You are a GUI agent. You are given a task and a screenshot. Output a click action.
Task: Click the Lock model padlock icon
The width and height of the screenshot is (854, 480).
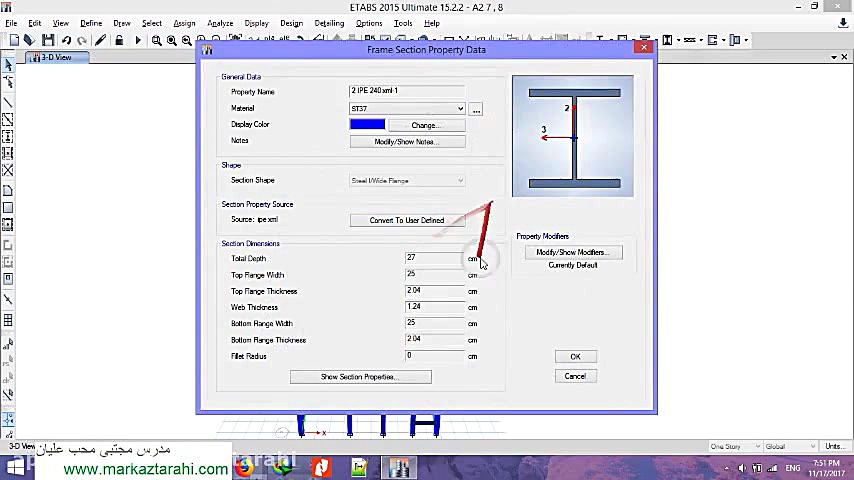pyautogui.click(x=119, y=40)
